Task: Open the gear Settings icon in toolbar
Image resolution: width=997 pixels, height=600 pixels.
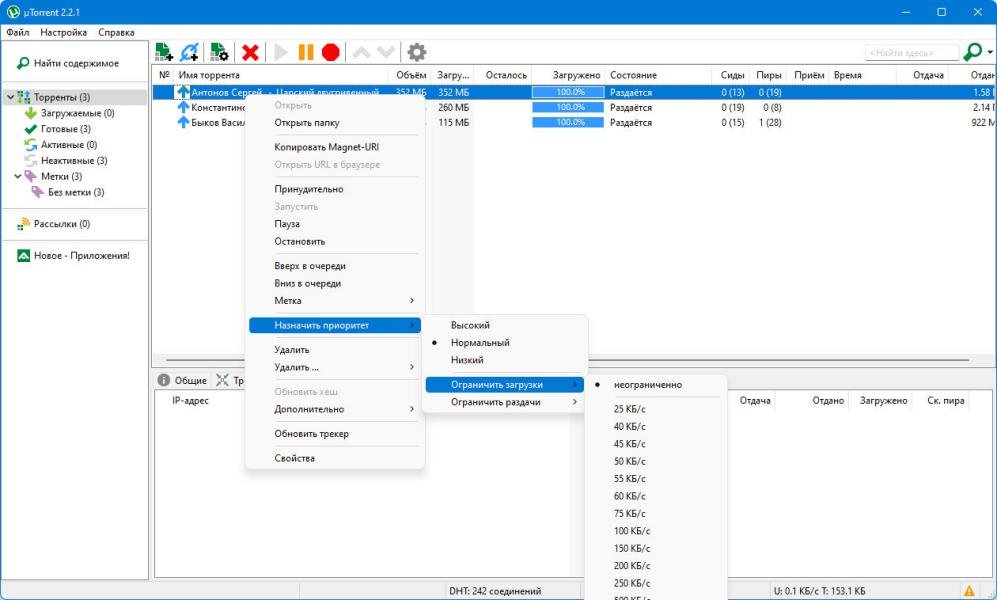Action: 416,52
